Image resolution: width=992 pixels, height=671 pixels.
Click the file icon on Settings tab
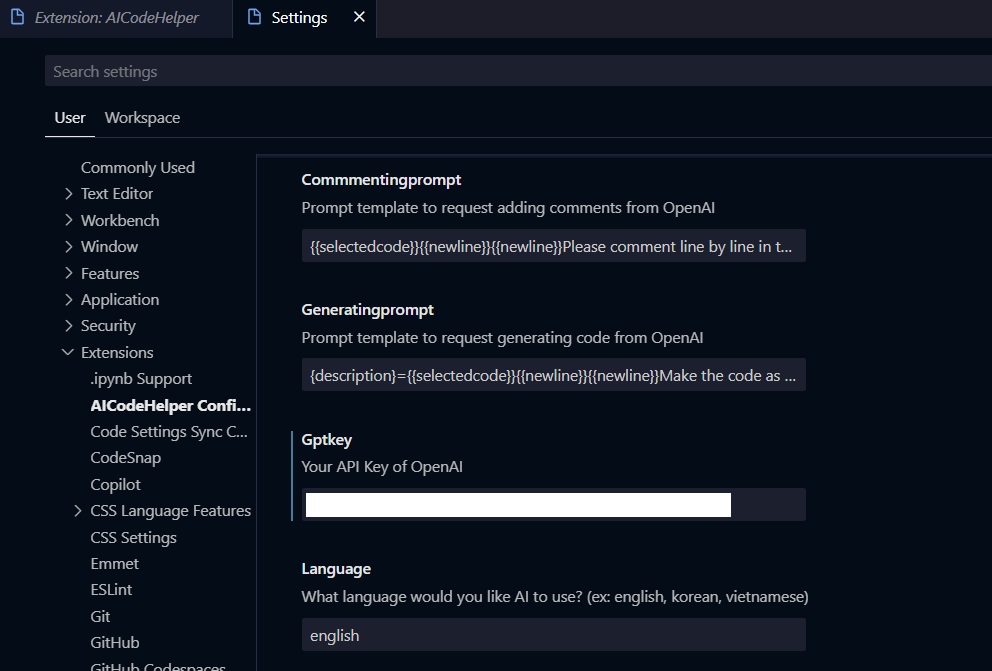[254, 17]
